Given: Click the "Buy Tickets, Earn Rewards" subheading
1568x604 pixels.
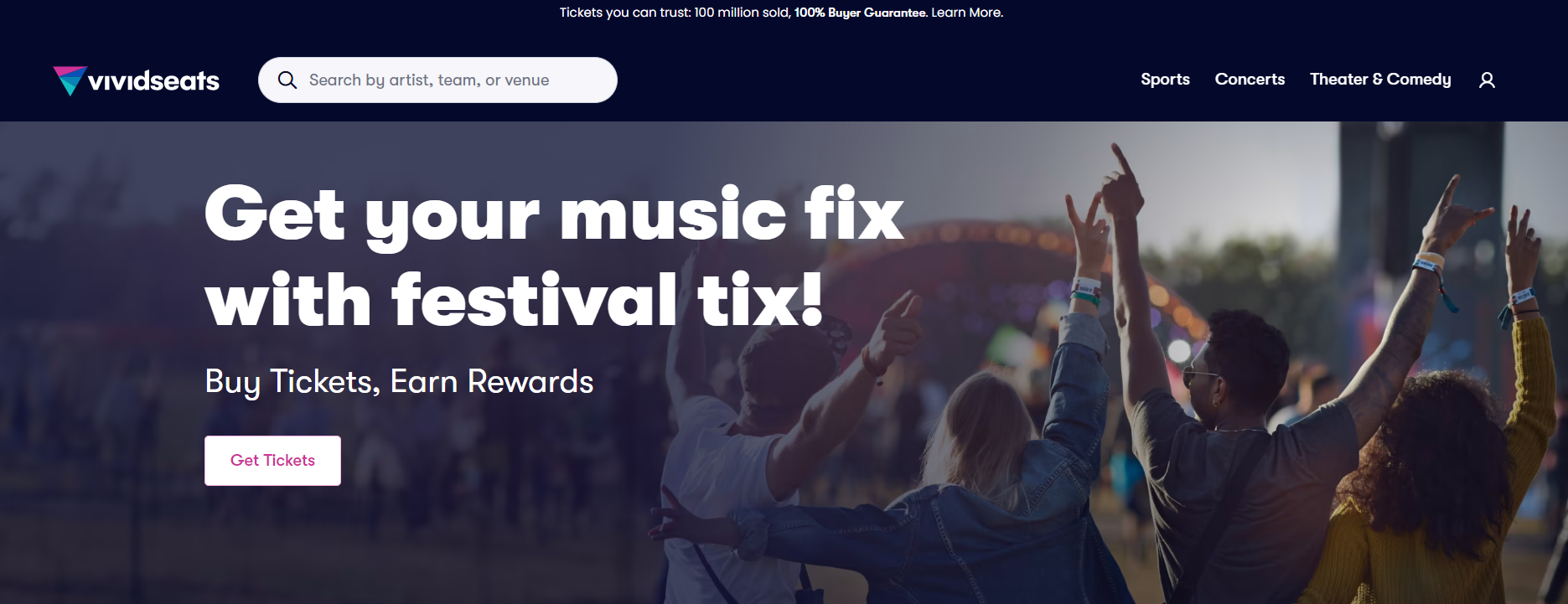Looking at the screenshot, I should (399, 381).
